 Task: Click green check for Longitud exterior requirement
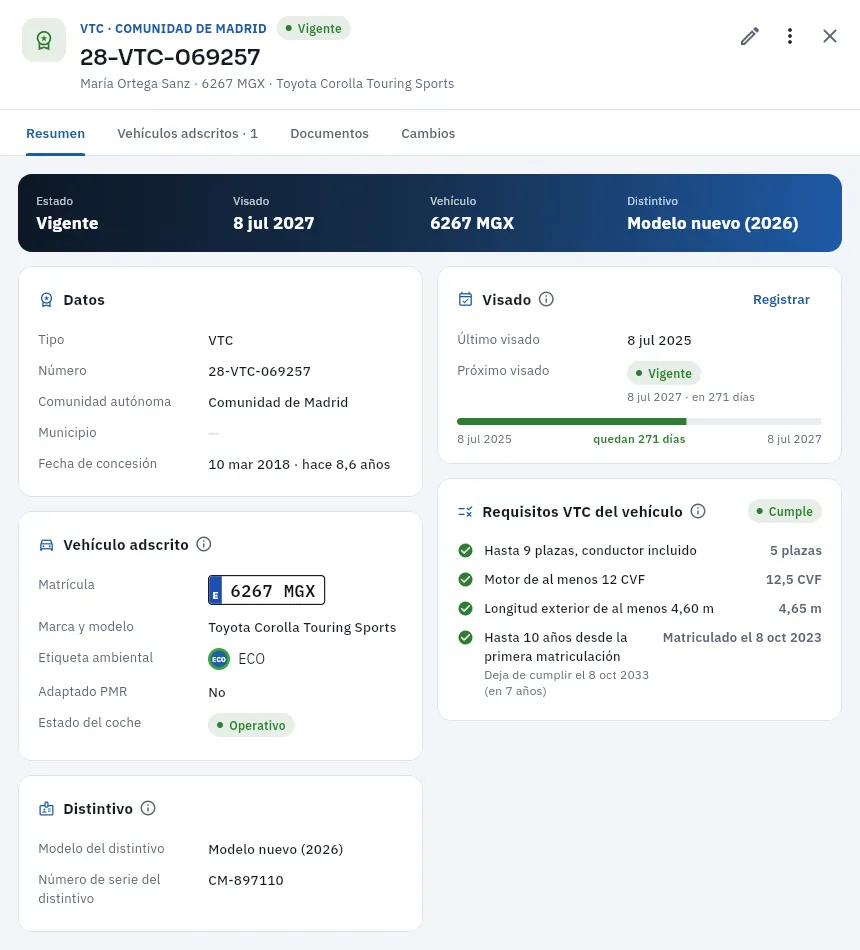click(465, 608)
